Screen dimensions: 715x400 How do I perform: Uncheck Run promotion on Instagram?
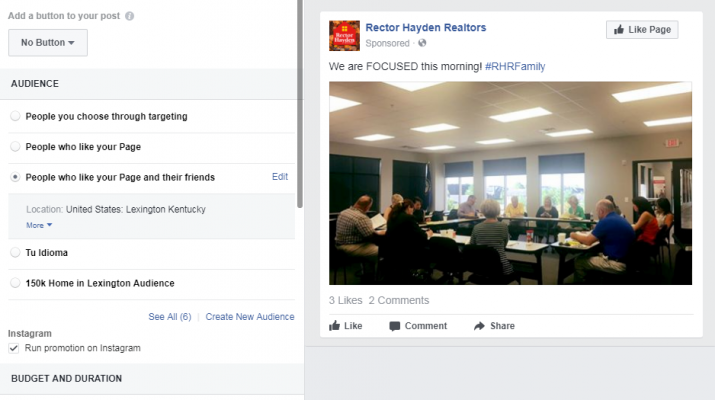(14, 348)
